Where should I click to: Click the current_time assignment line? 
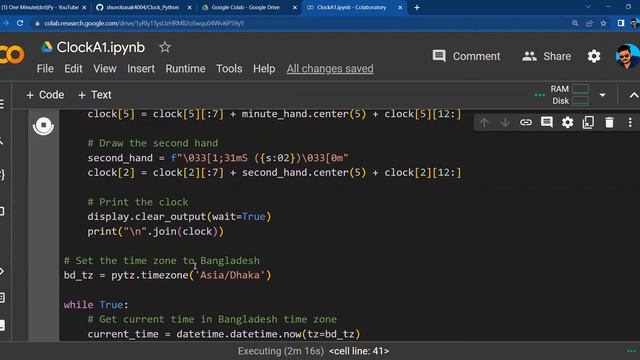(x=224, y=334)
